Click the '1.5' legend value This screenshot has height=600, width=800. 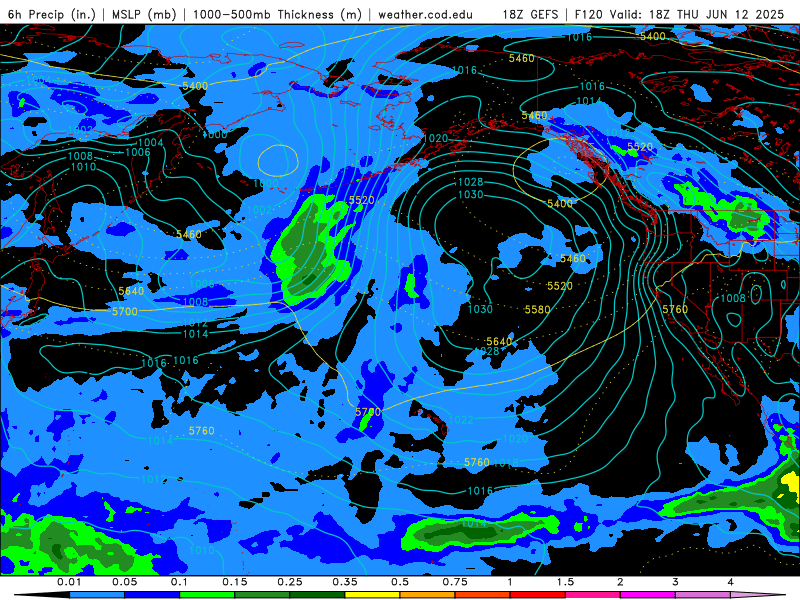point(565,582)
